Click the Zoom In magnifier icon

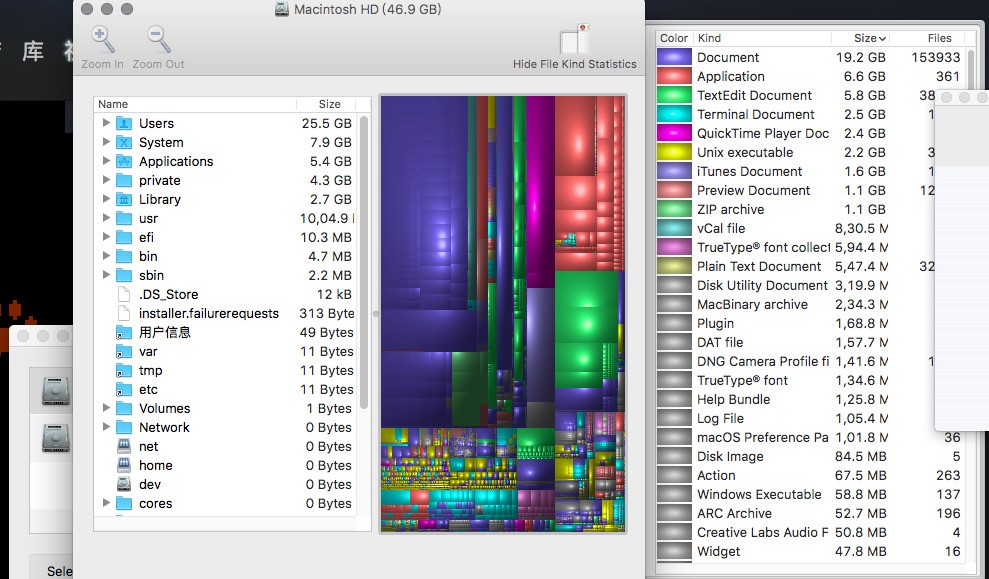[102, 39]
